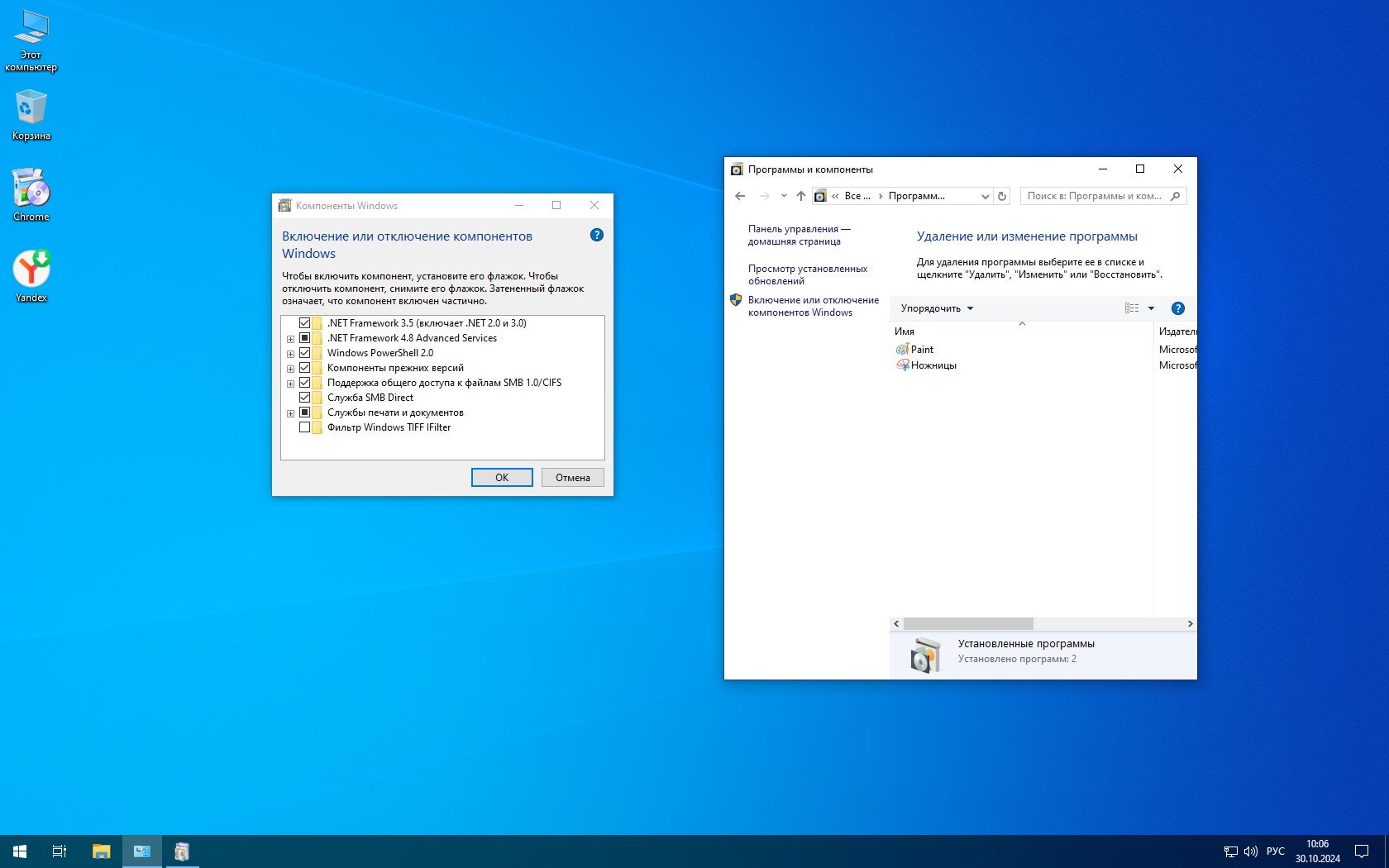Go up one folder level arrow
Image resolution: width=1389 pixels, height=868 pixels.
click(x=800, y=196)
